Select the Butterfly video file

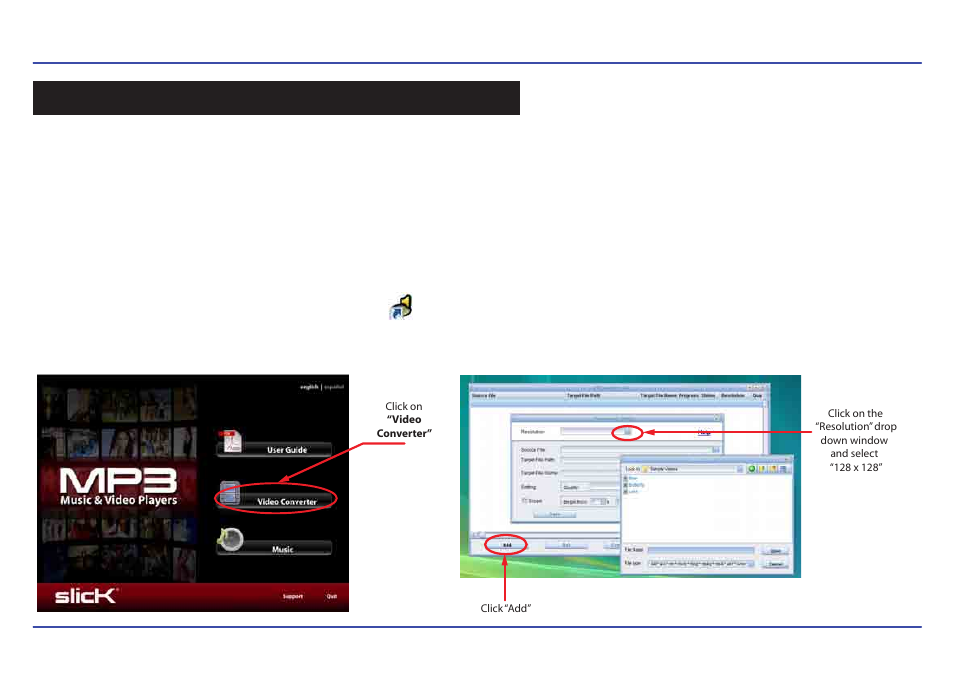[634, 485]
